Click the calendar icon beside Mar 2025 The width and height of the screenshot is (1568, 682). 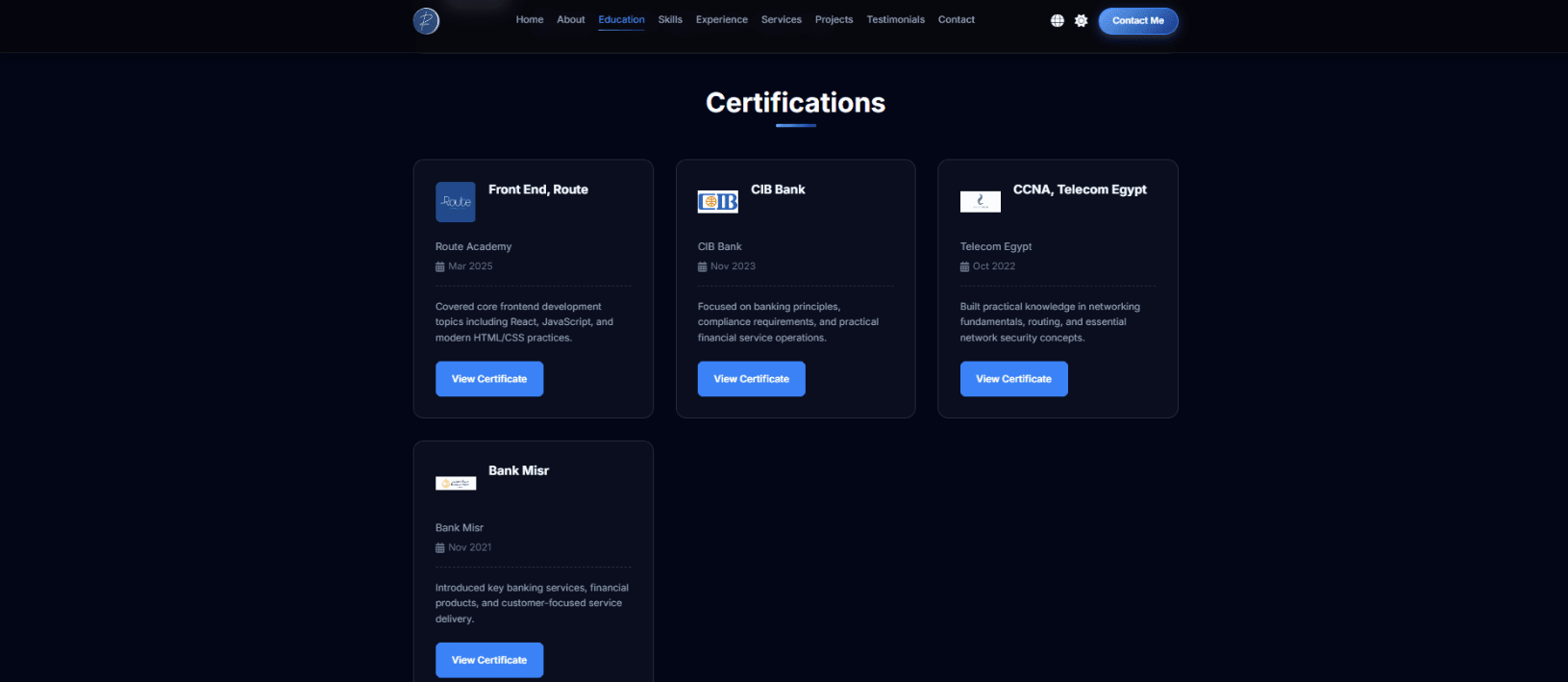click(x=440, y=266)
